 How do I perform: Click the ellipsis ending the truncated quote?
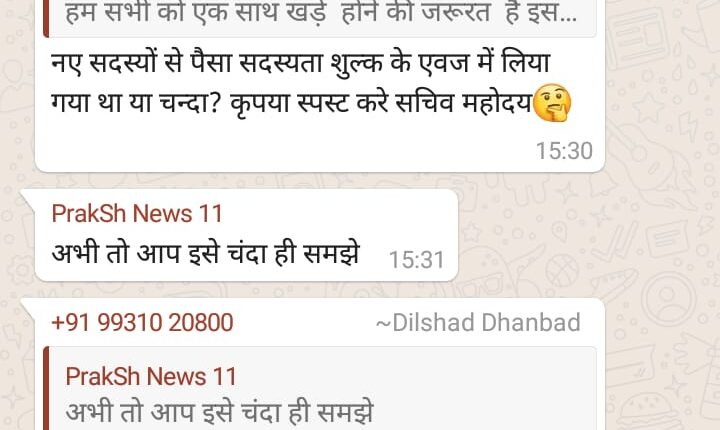click(x=566, y=17)
